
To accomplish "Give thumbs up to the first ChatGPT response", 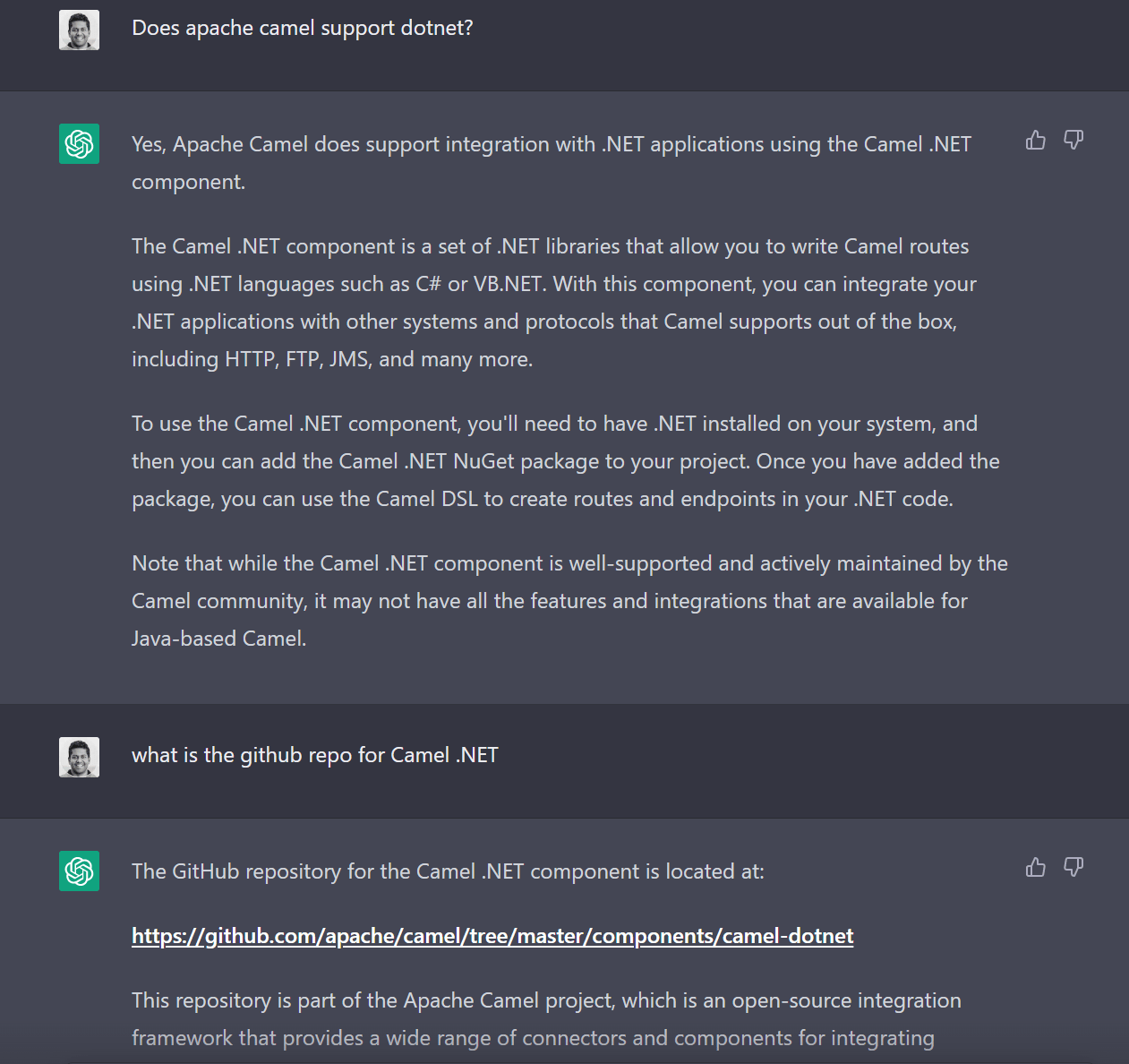I will click(x=1035, y=141).
